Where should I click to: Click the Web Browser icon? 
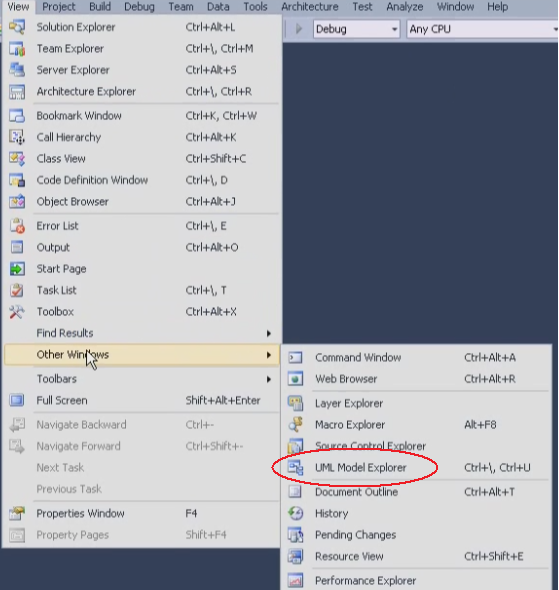coord(295,379)
